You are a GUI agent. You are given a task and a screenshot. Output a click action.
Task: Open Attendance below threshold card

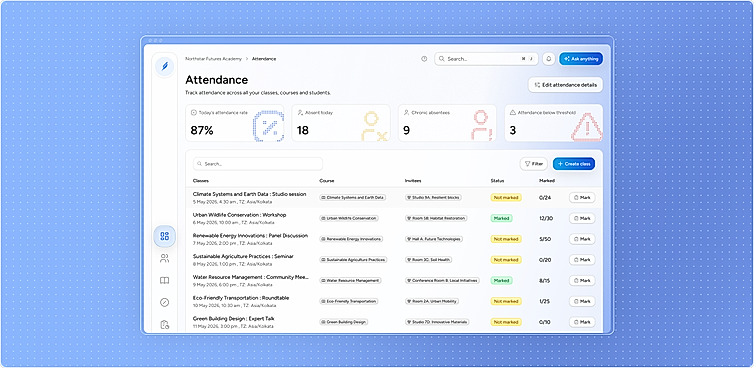[553, 123]
